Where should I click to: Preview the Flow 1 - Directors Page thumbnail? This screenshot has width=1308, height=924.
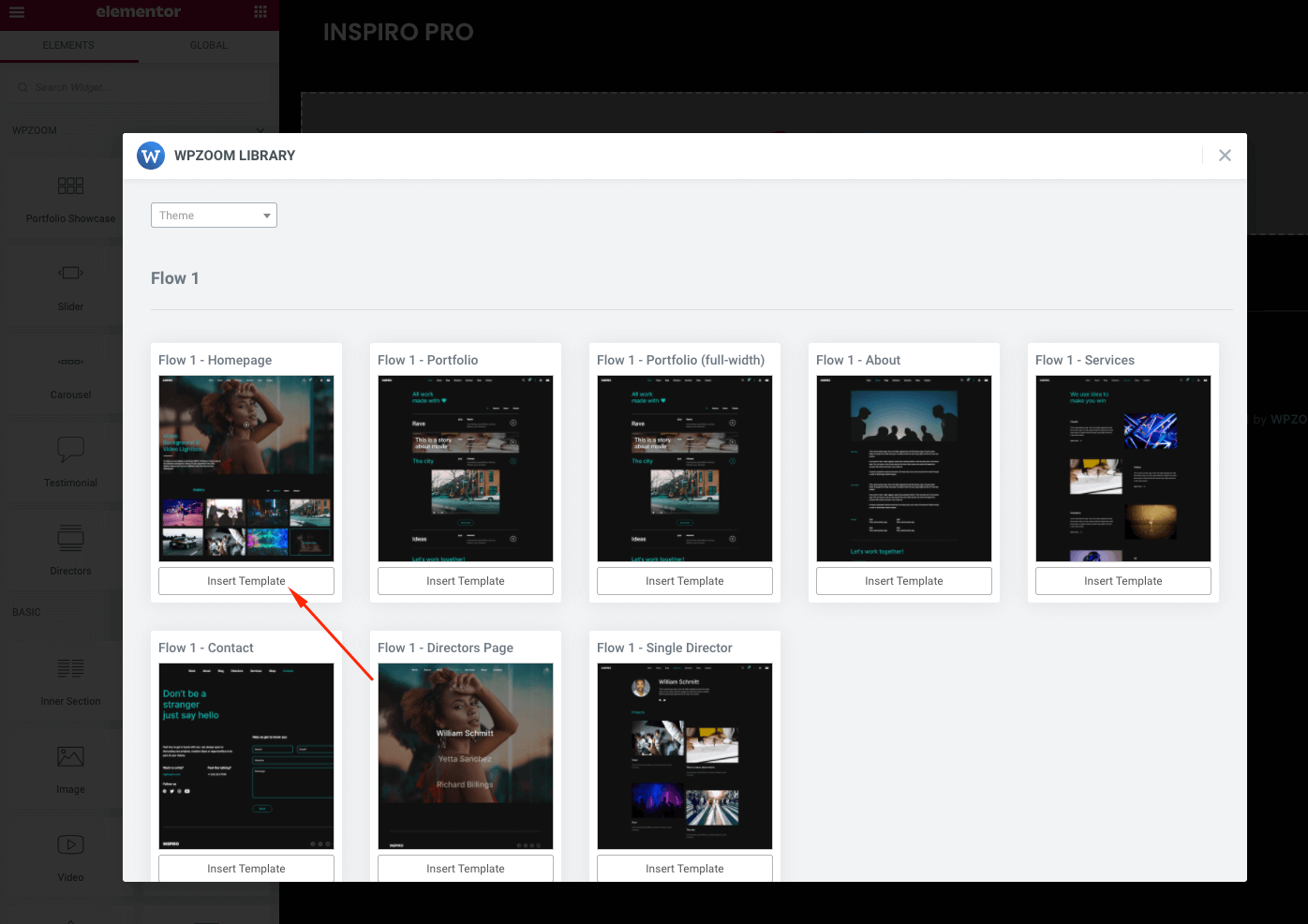466,756
